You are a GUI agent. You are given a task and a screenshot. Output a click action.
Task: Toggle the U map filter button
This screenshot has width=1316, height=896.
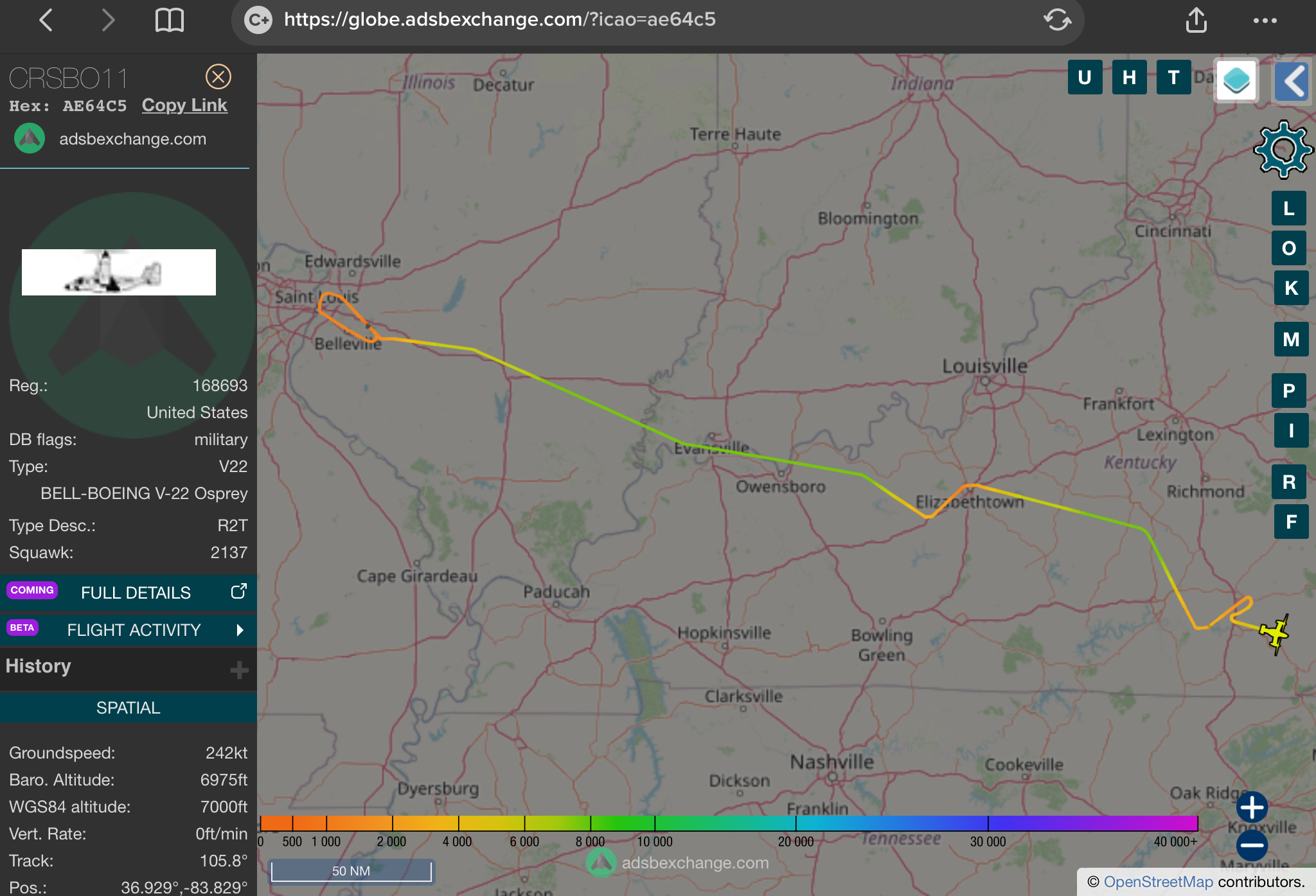pos(1085,78)
